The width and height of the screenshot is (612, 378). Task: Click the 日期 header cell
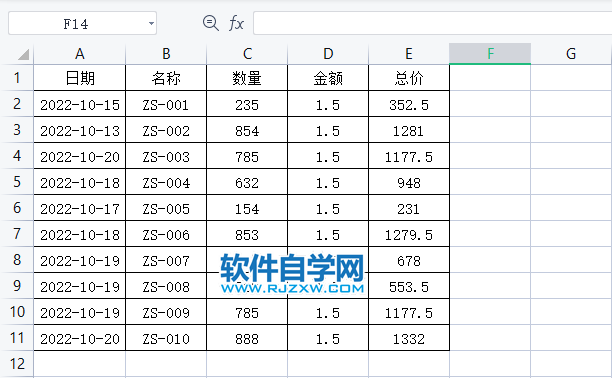(80, 78)
